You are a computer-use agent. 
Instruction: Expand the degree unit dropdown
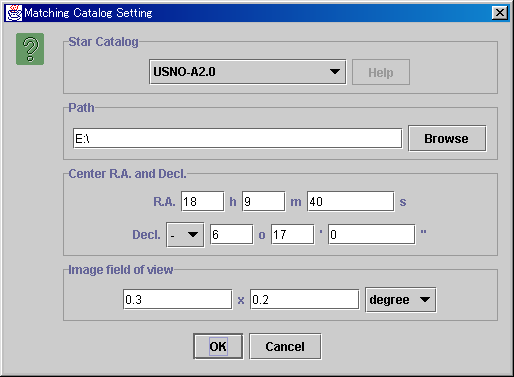point(401,300)
